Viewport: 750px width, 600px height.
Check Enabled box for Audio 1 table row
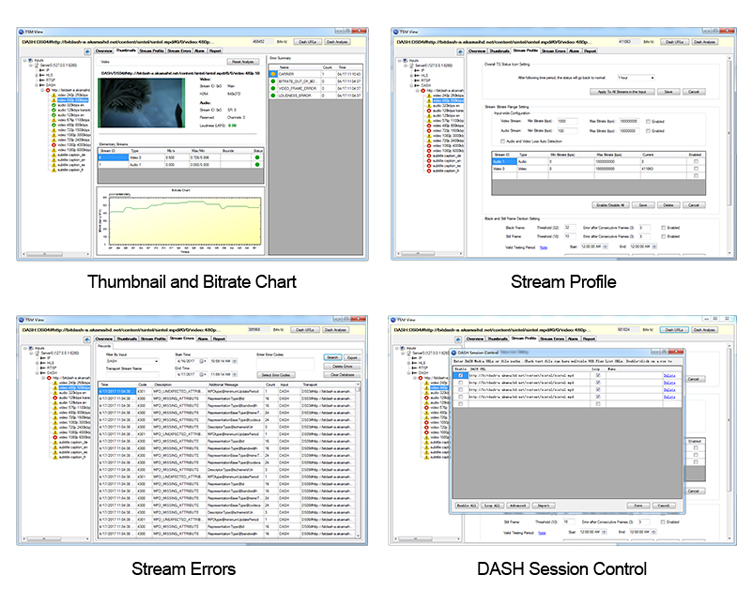click(696, 162)
